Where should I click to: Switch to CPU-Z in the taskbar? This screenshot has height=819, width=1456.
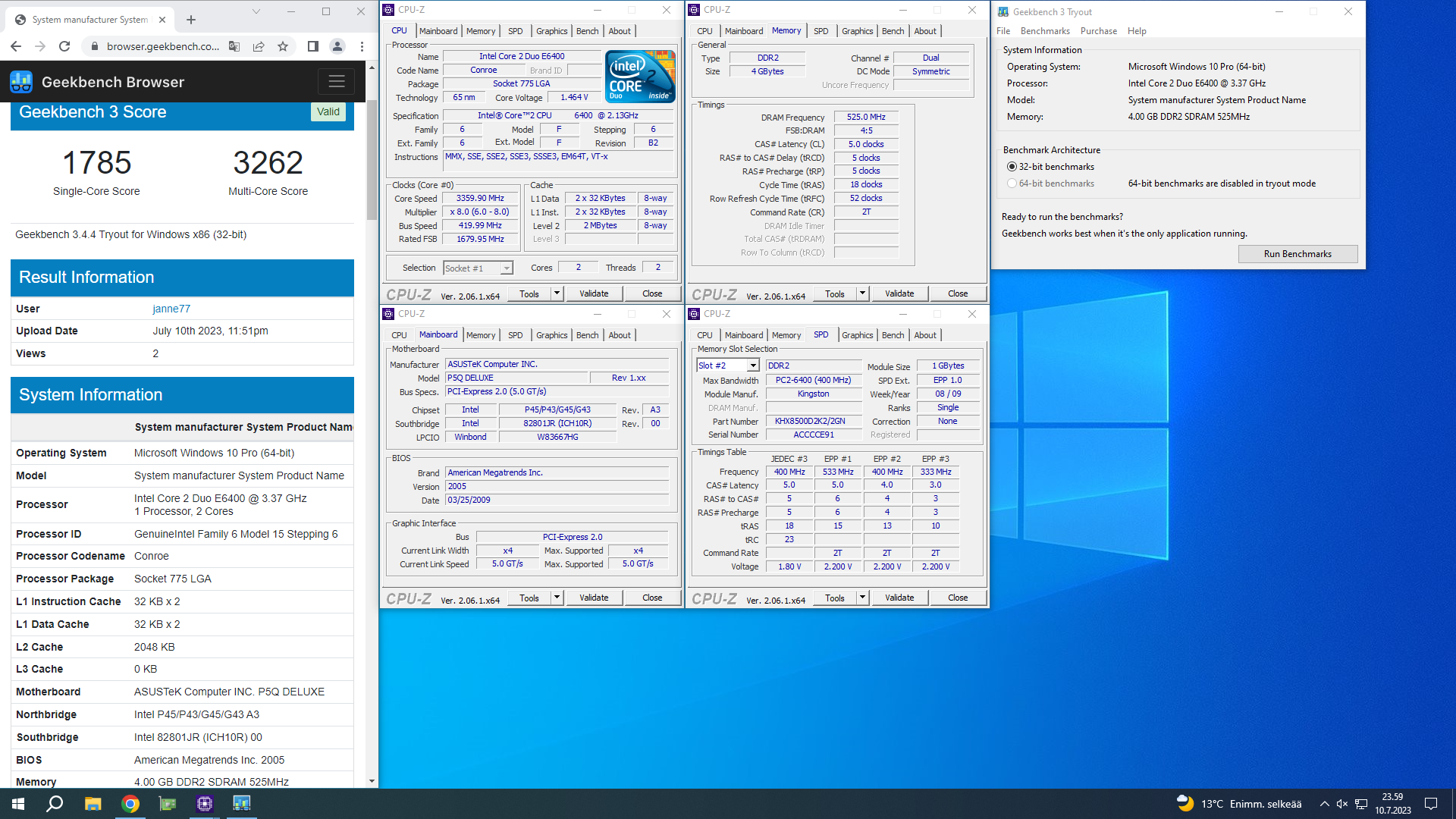204,804
